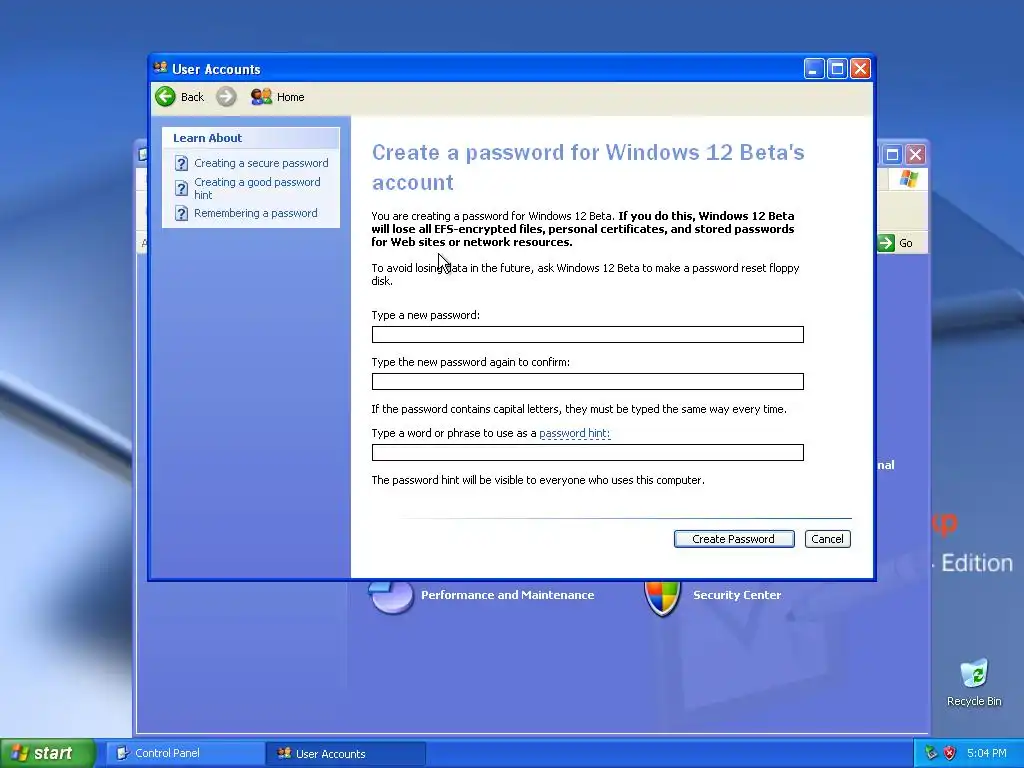Viewport: 1024px width, 768px height.
Task: Focus the confirm new password field
Action: (587, 381)
